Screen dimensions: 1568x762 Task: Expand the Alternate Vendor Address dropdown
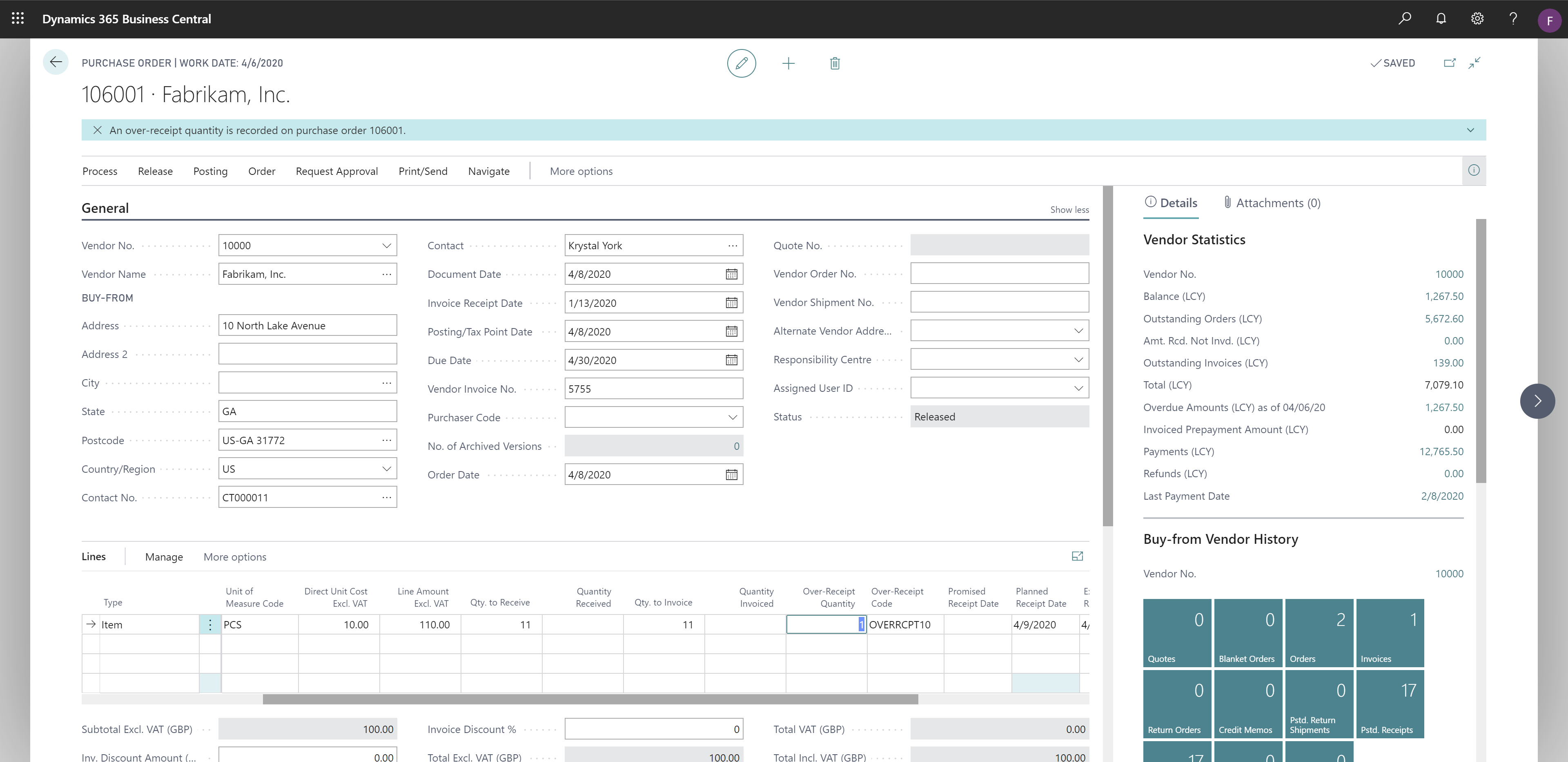tap(1078, 331)
